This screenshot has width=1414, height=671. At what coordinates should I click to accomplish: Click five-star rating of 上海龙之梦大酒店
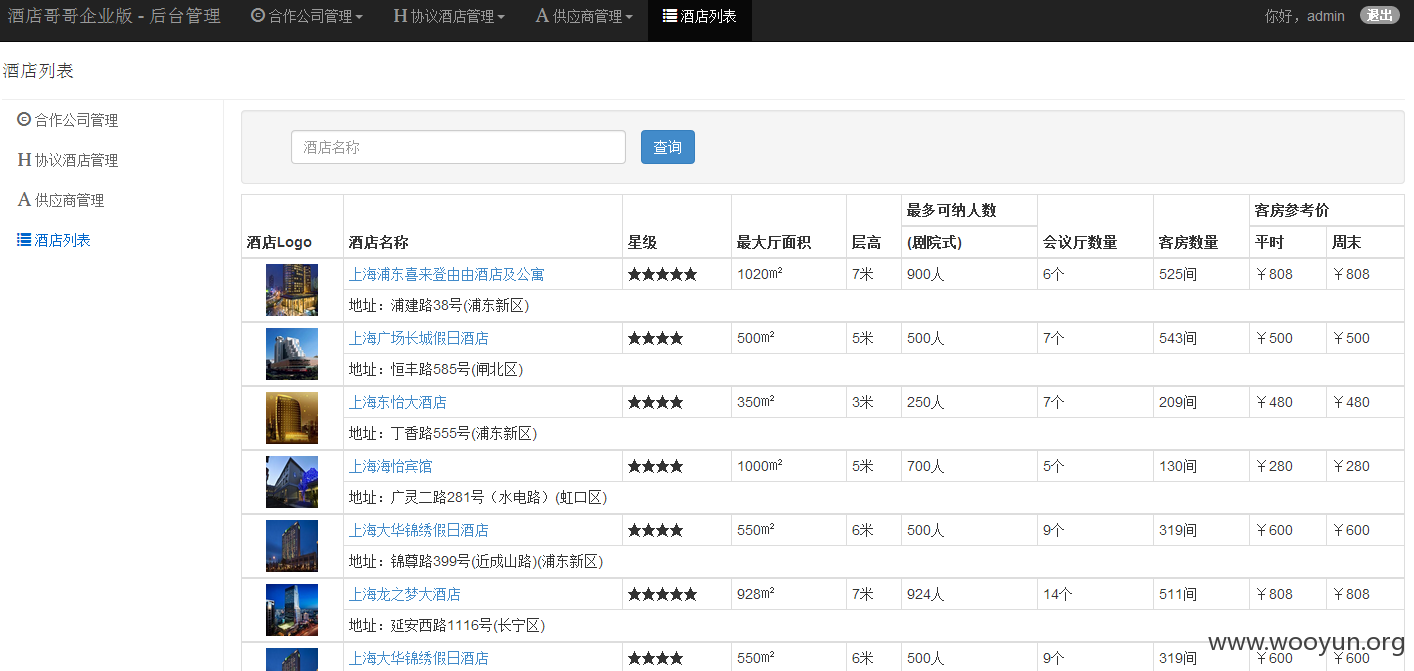tap(662, 594)
